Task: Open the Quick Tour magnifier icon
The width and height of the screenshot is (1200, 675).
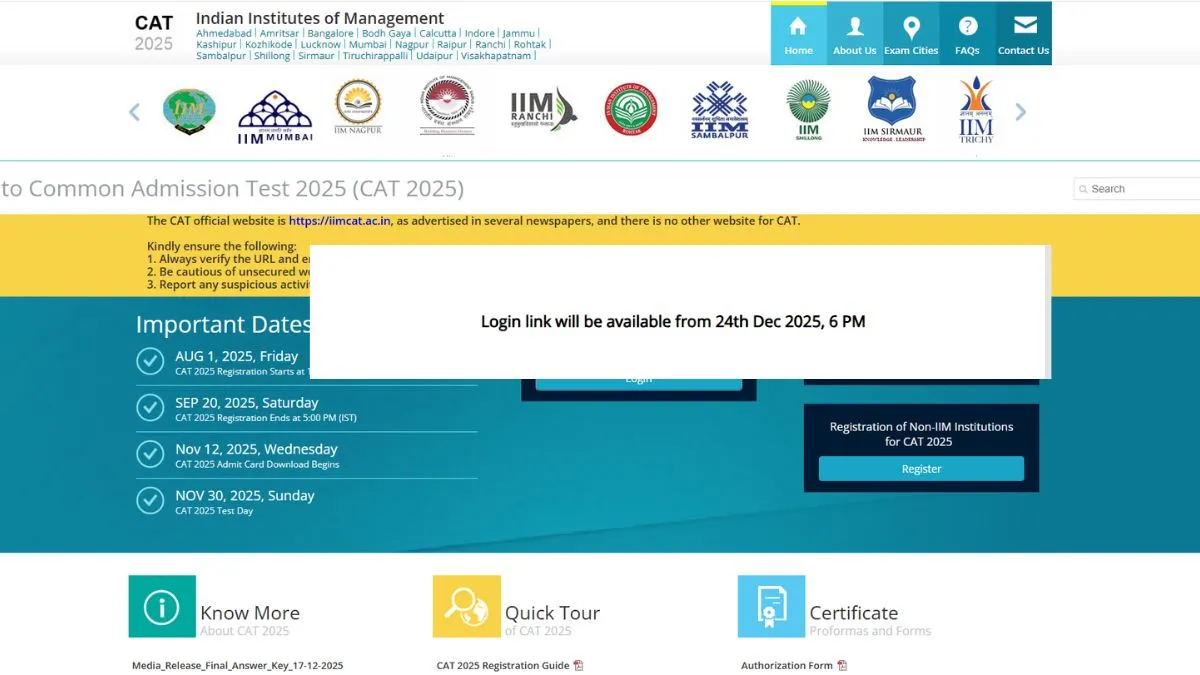Action: 466,606
